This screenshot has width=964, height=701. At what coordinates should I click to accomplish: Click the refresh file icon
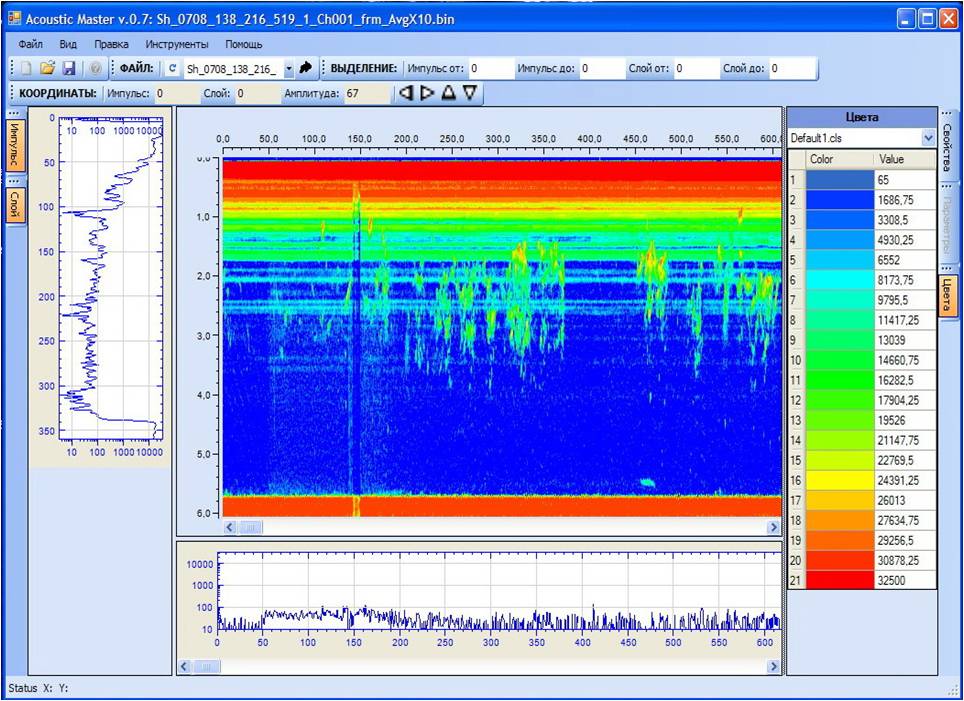[173, 69]
